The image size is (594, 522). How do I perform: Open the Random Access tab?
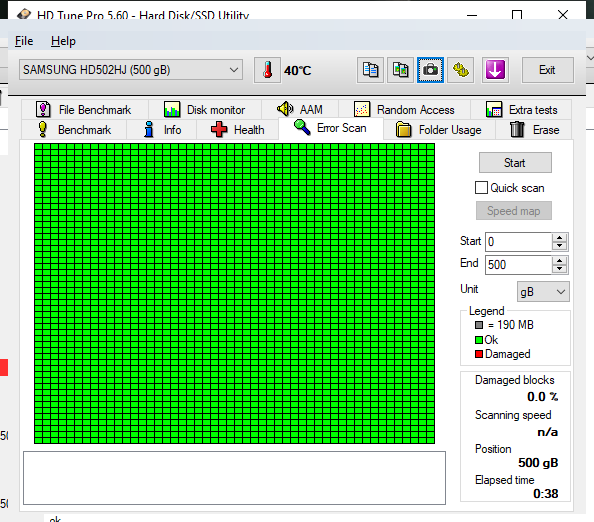tap(404, 110)
